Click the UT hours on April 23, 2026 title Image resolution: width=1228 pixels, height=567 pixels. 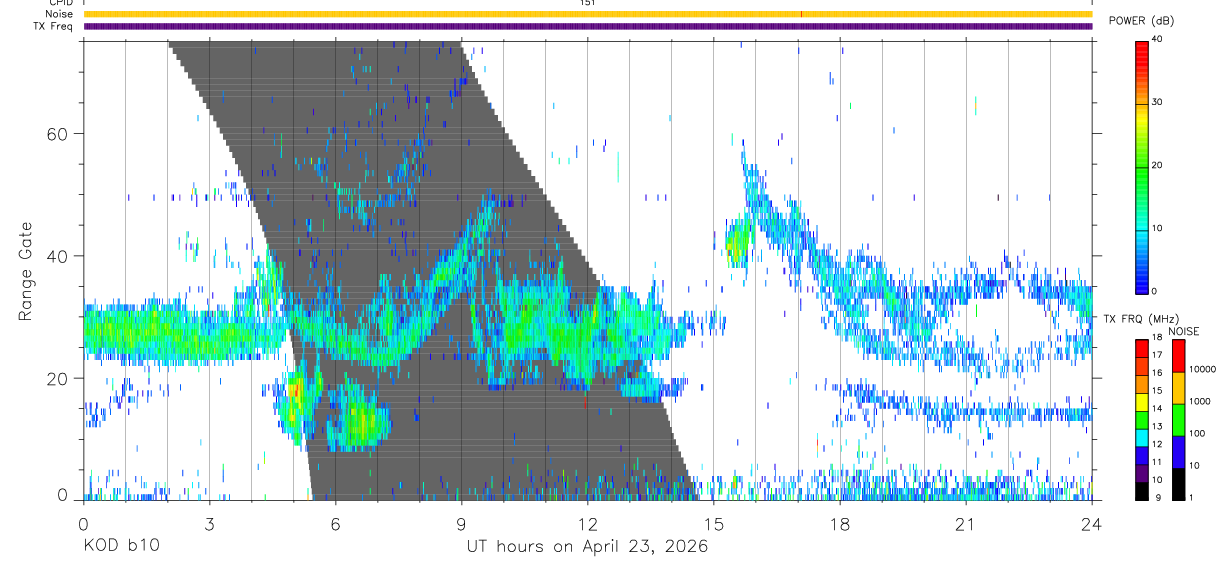pyautogui.click(x=587, y=546)
